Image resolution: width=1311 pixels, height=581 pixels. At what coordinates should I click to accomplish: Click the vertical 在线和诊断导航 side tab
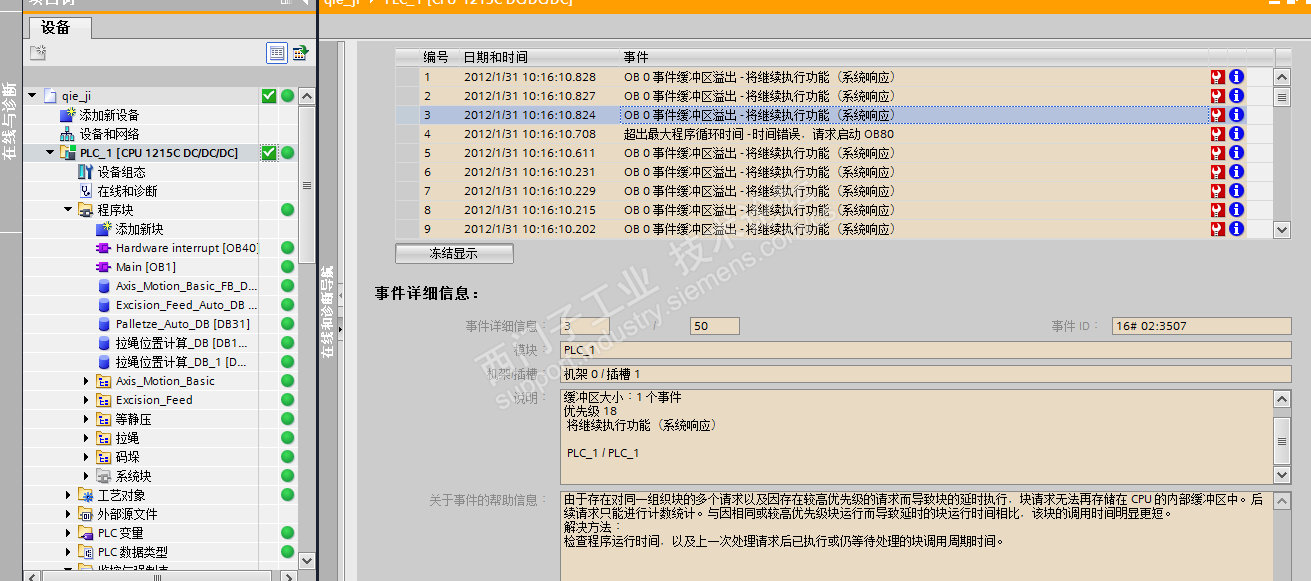pos(327,314)
